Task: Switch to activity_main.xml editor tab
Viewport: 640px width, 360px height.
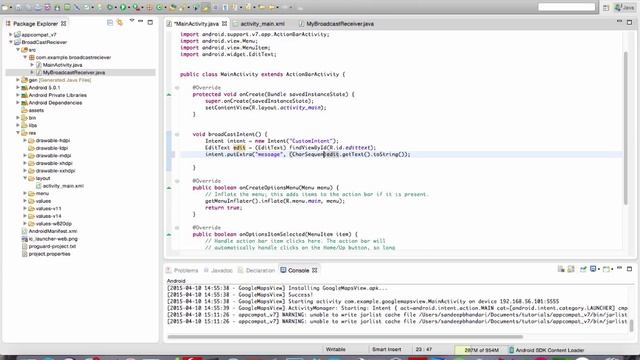Action: point(262,24)
